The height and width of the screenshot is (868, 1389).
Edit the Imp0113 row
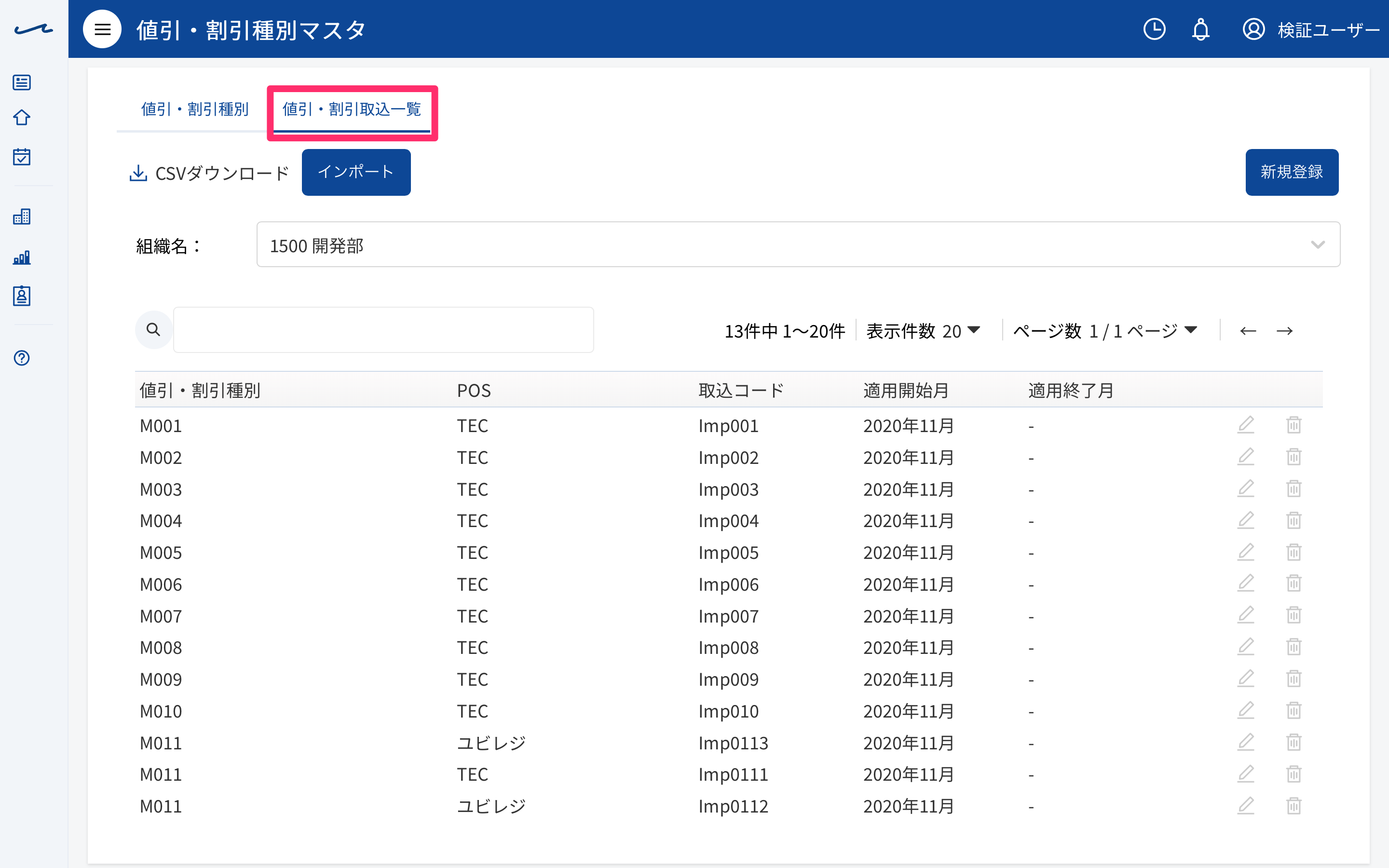pyautogui.click(x=1245, y=742)
